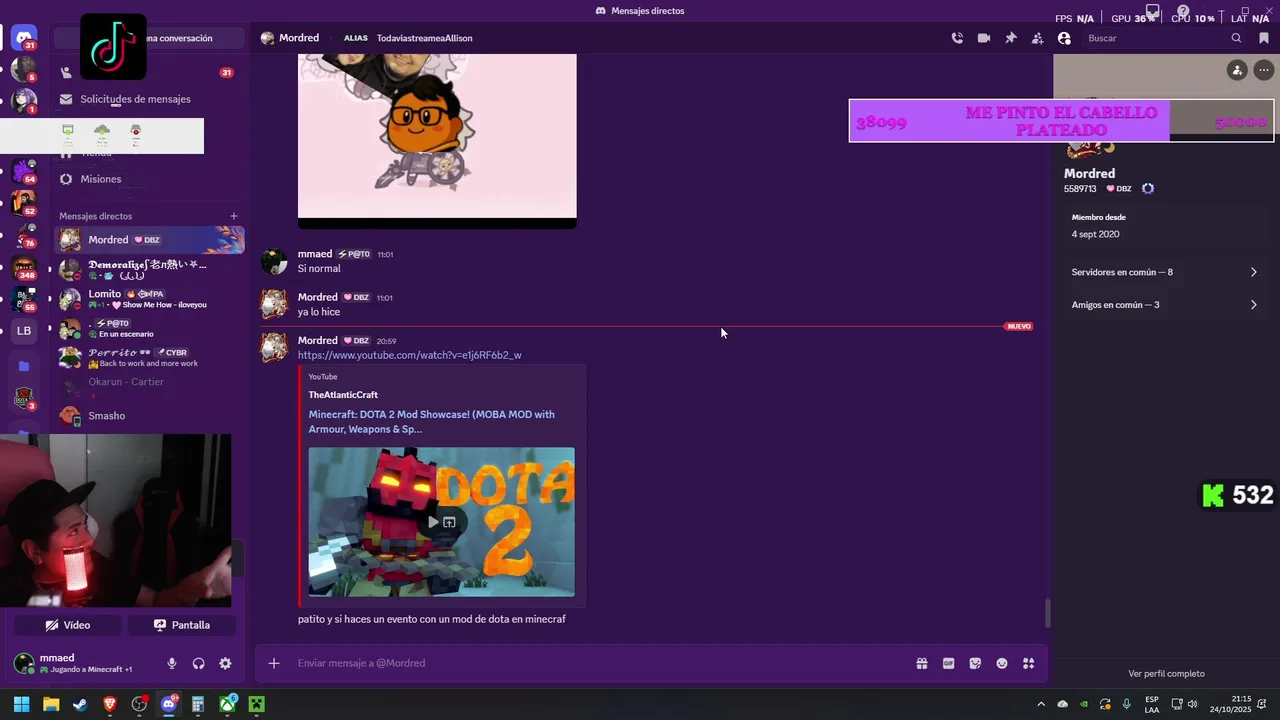Viewport: 1280px width, 720px height.
Task: Click Mordred's username in the 20:59 message
Action: click(317, 340)
